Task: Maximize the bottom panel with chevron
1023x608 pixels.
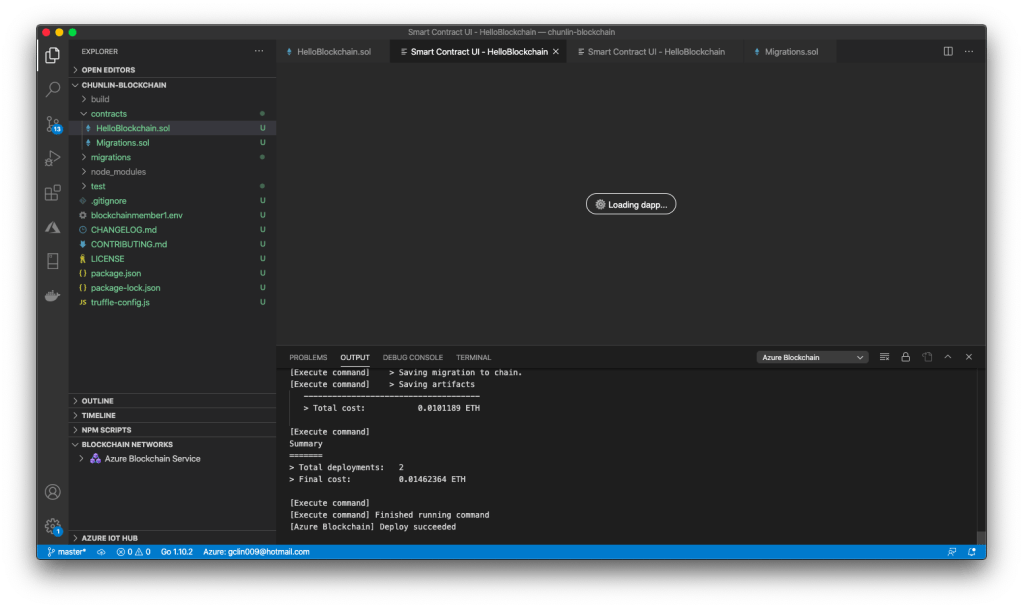Action: (x=947, y=357)
